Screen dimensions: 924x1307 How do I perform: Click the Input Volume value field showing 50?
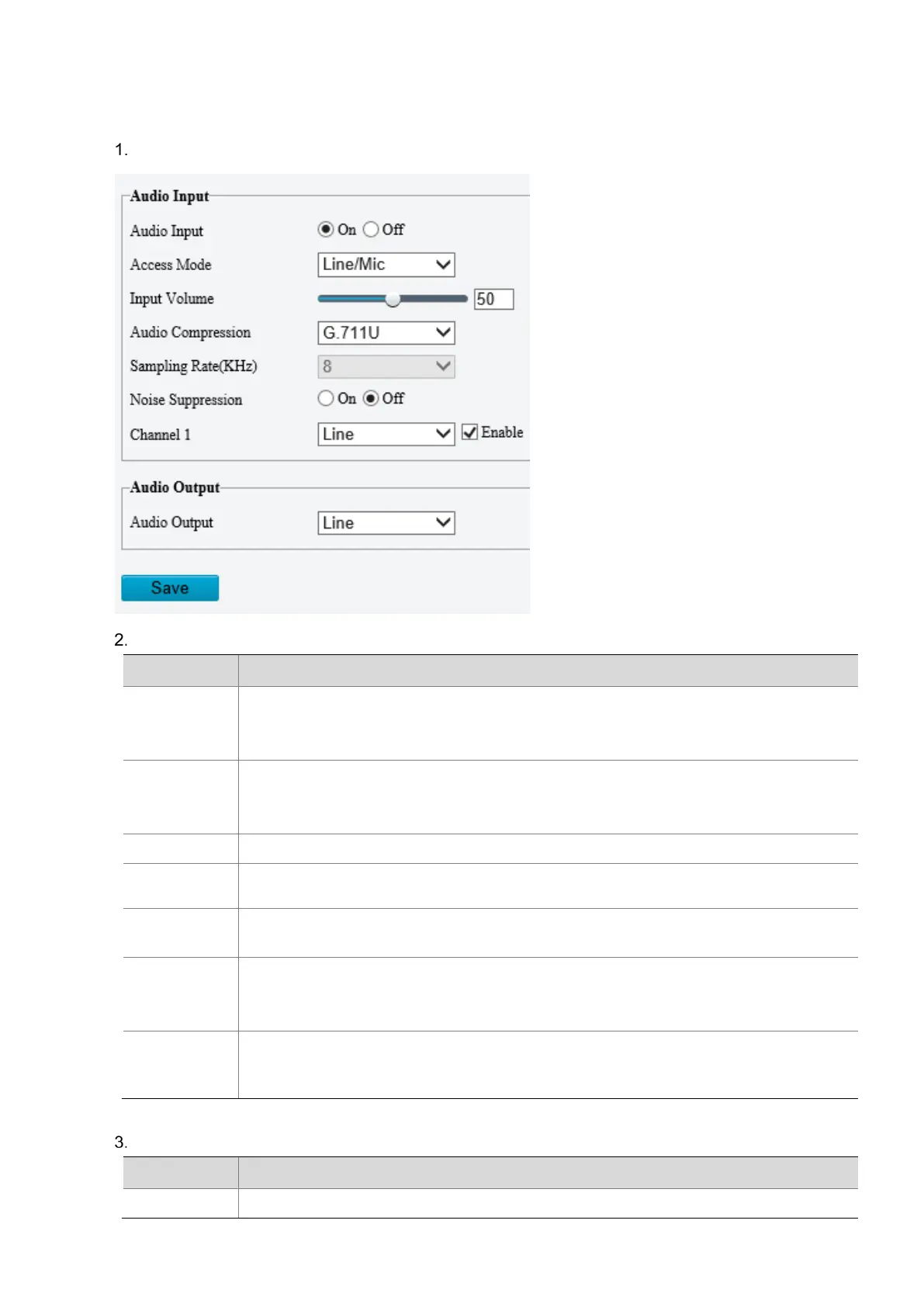(493, 299)
